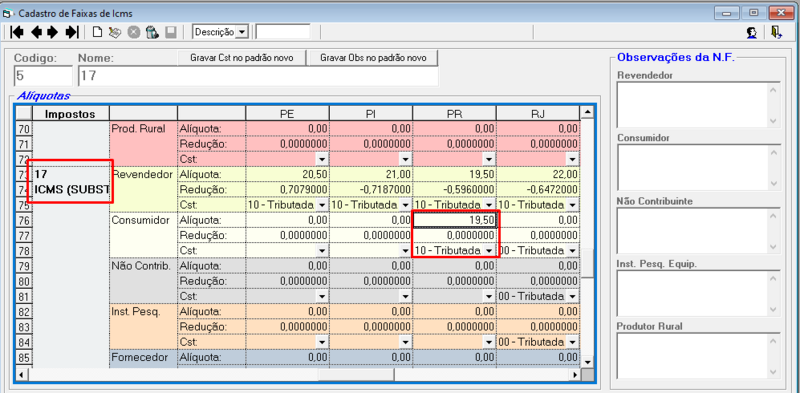Click the Nome field containing 17
Screen dimensions: 800x393
(258, 76)
